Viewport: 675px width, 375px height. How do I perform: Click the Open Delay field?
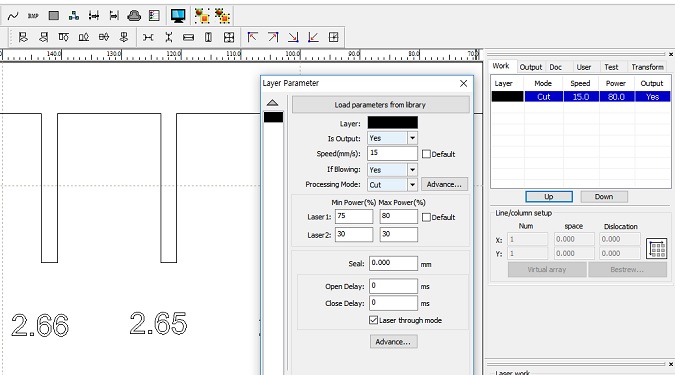(393, 286)
